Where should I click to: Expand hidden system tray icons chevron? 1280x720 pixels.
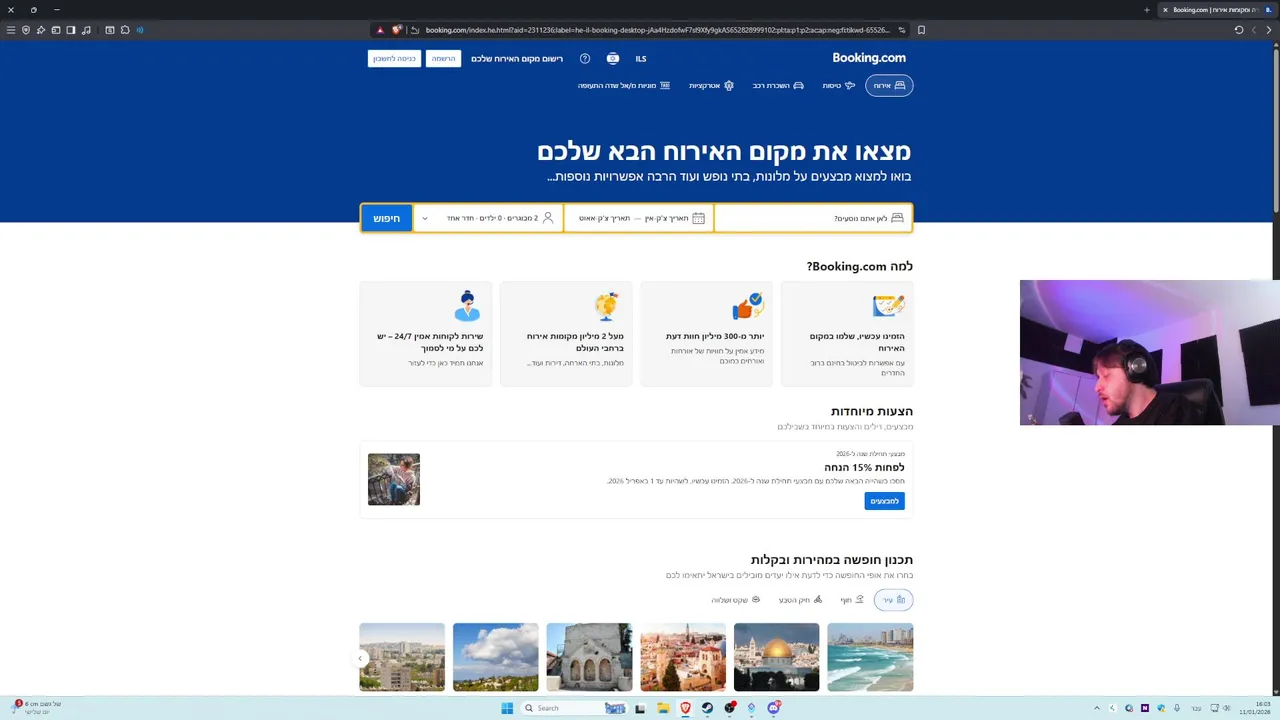(1097, 708)
